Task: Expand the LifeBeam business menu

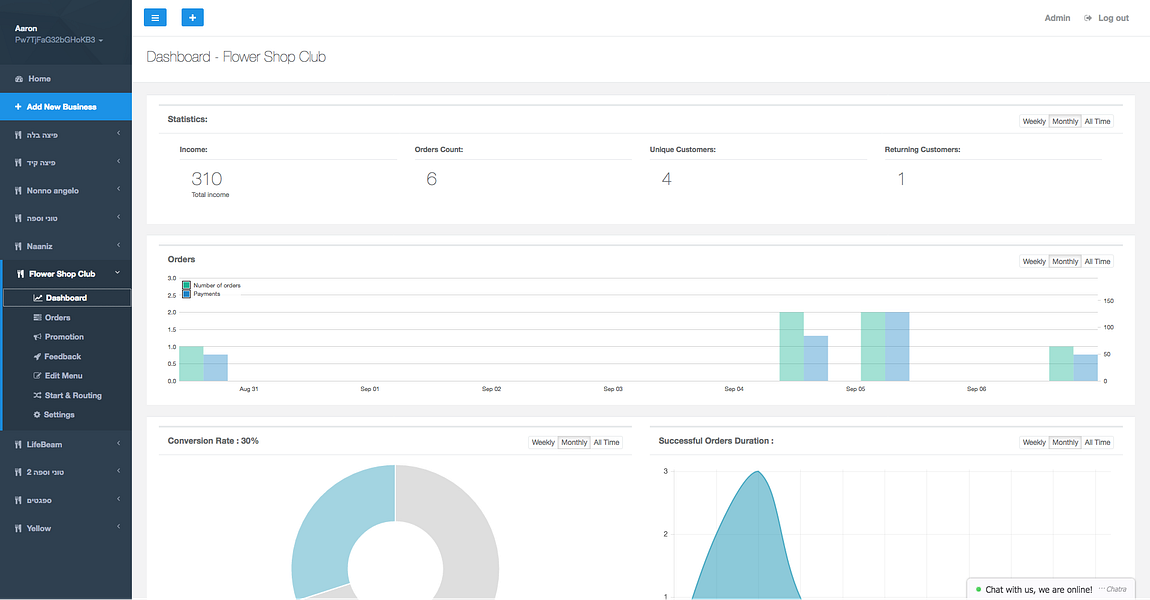Action: [x=66, y=444]
